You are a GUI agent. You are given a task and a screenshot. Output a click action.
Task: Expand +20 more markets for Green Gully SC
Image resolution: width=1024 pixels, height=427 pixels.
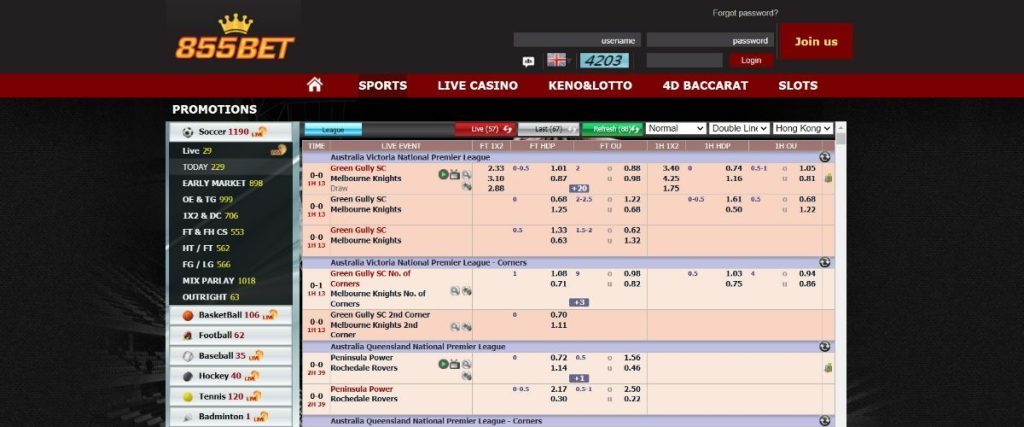pyautogui.click(x=579, y=188)
